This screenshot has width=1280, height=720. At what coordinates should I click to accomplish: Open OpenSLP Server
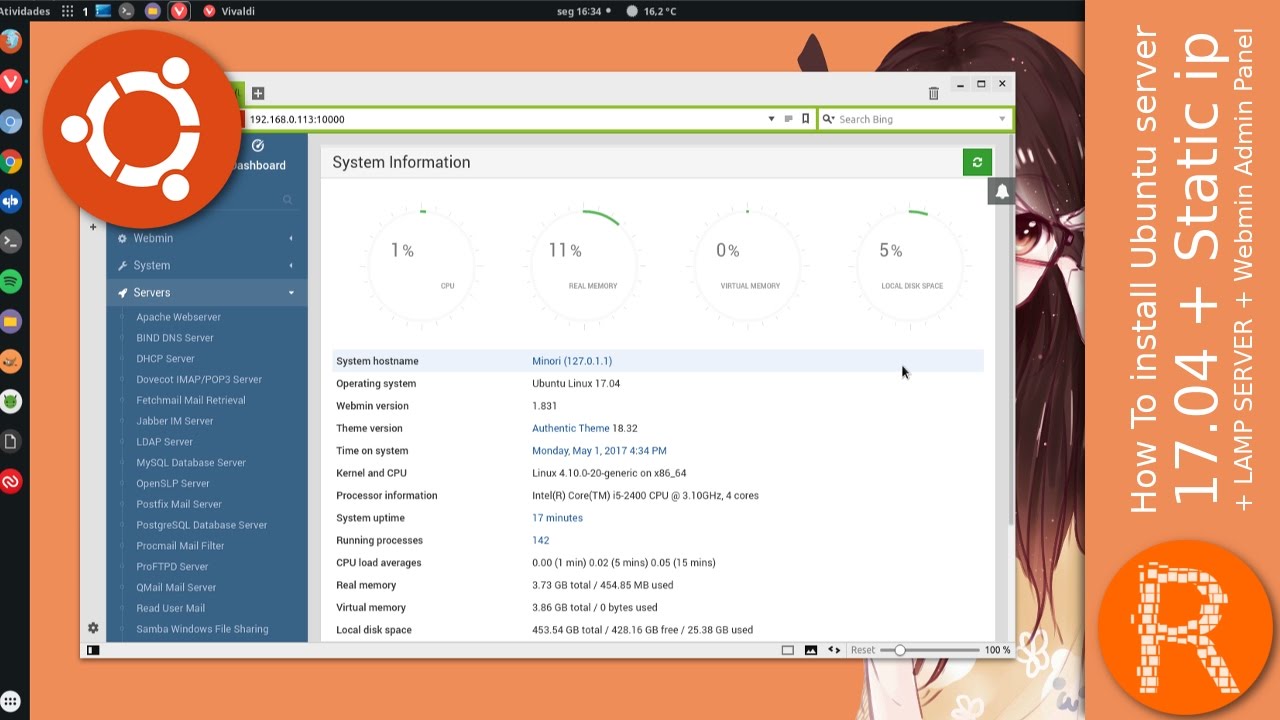click(173, 483)
